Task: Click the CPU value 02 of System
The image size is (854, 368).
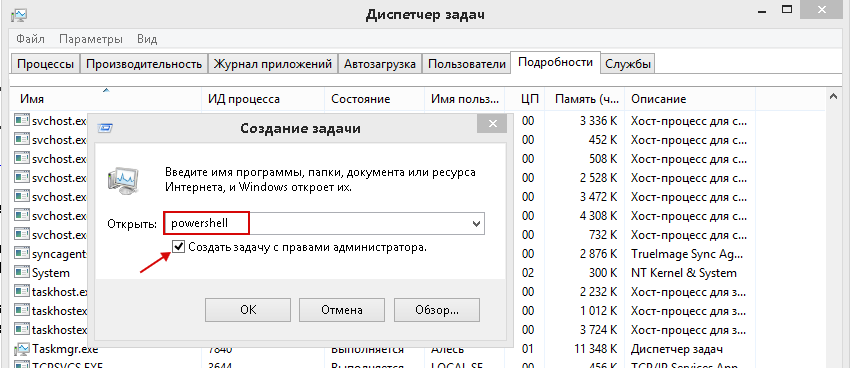Action: coord(528,273)
